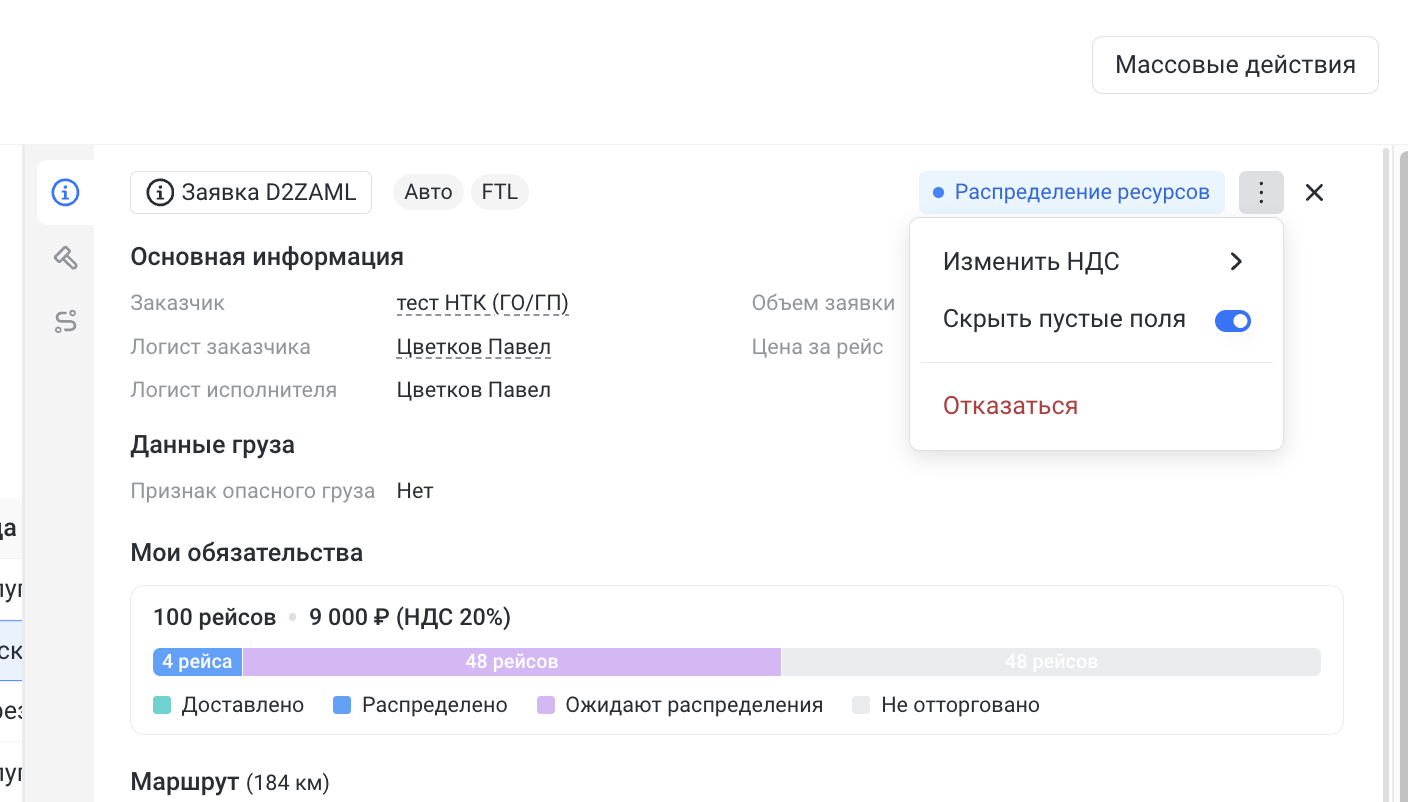This screenshot has width=1408, height=802.
Task: Select the auction hammer sidebar icon
Action: pyautogui.click(x=65, y=258)
